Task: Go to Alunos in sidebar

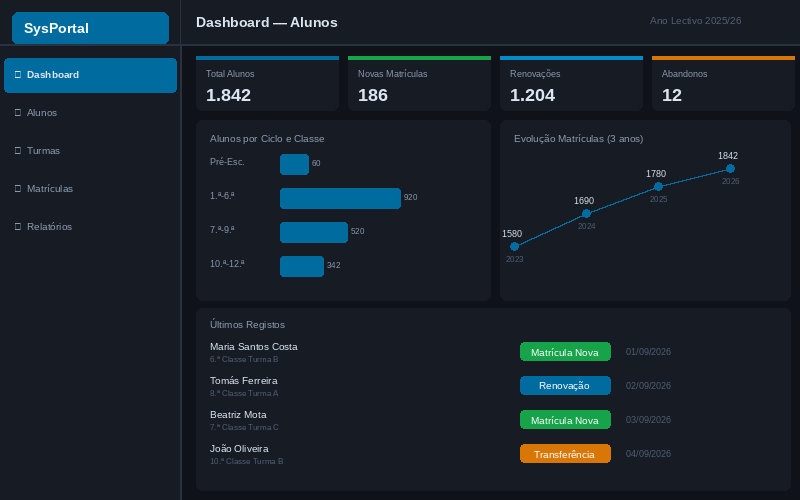Action: (x=90, y=113)
